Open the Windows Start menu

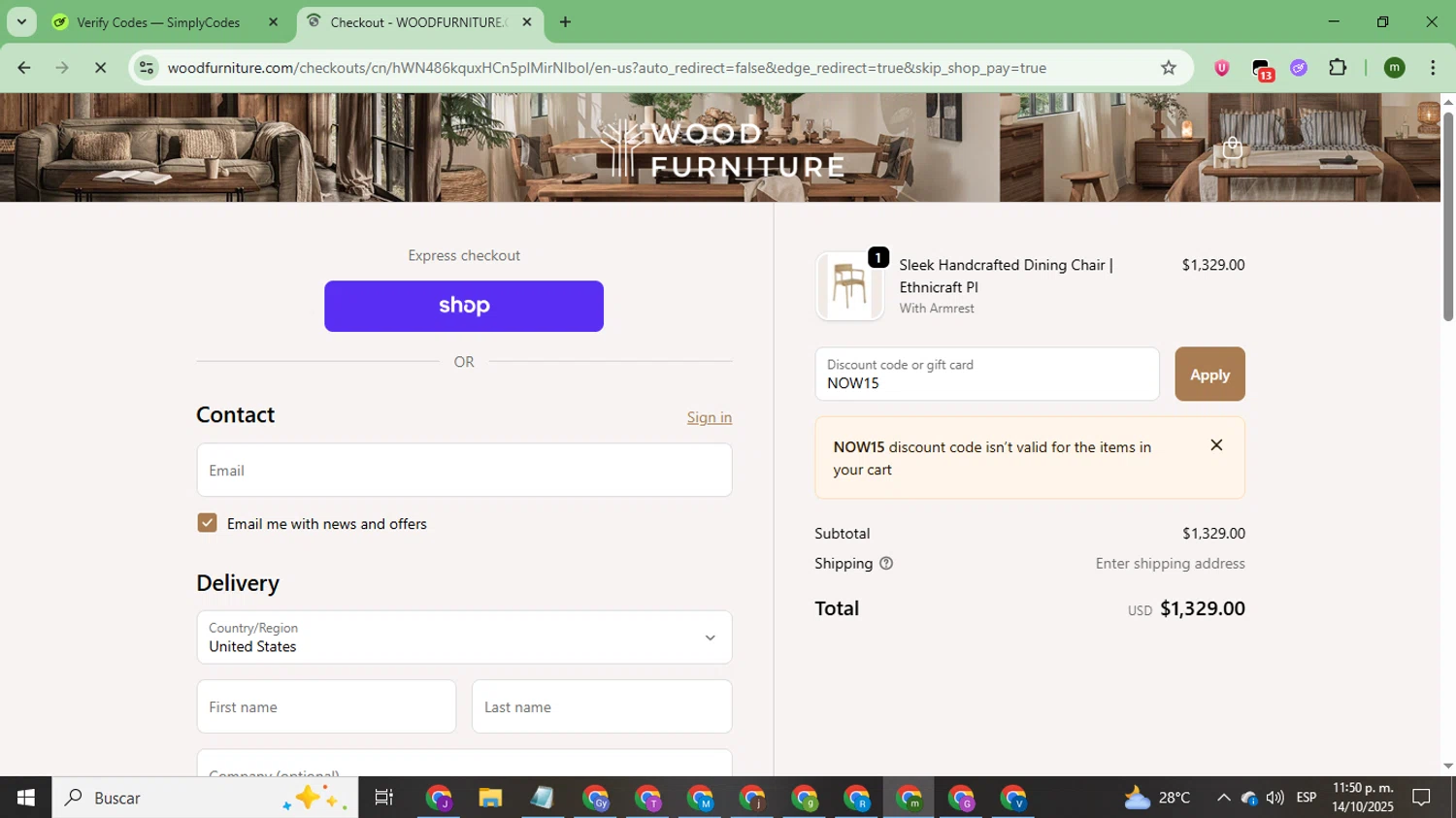(x=26, y=798)
